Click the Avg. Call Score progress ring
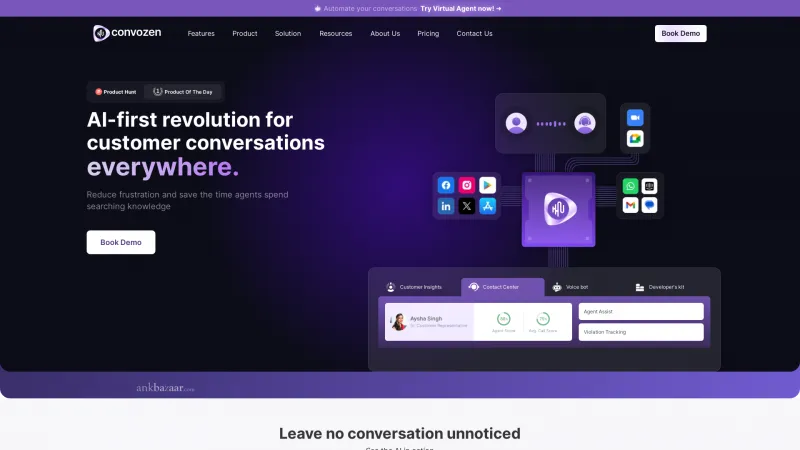Image resolution: width=800 pixels, height=450 pixels. coord(543,319)
